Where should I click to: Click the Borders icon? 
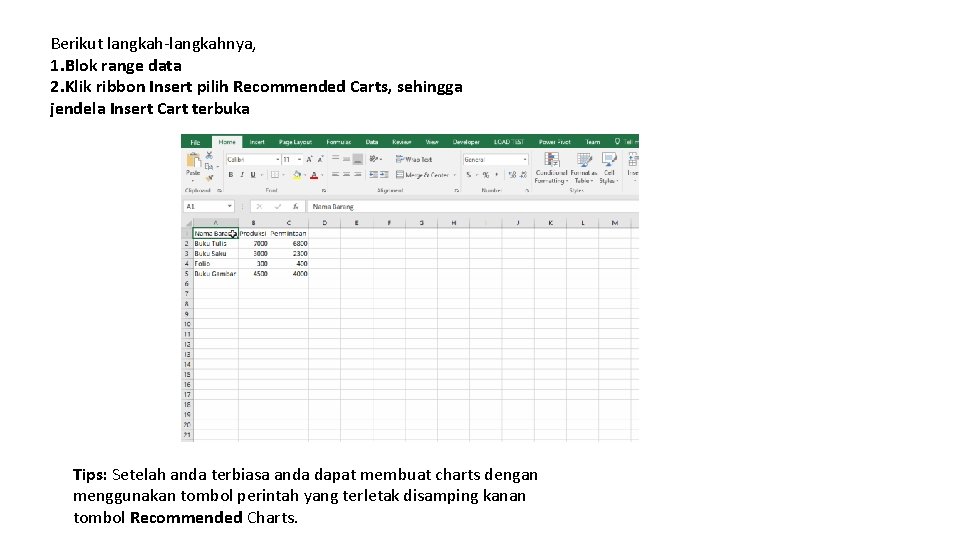[x=275, y=174]
